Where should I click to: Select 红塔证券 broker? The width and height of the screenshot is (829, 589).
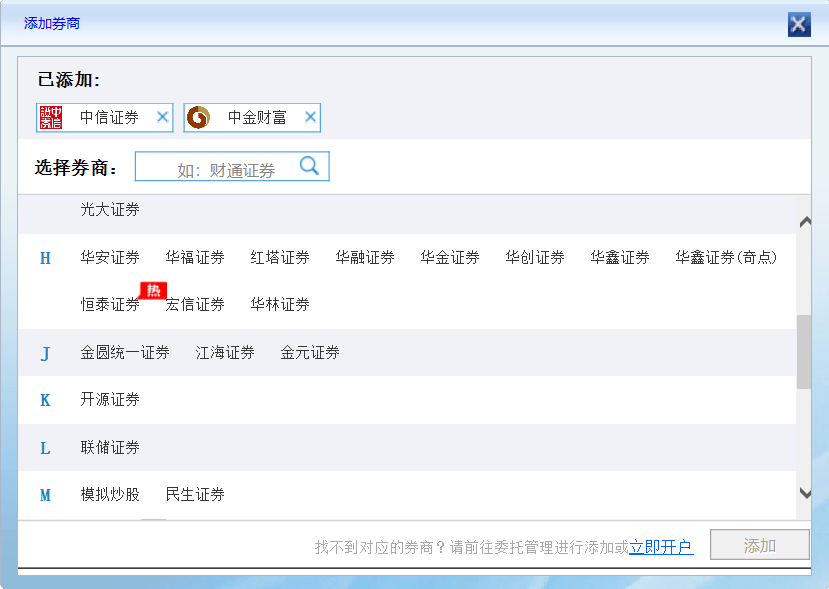[280, 257]
